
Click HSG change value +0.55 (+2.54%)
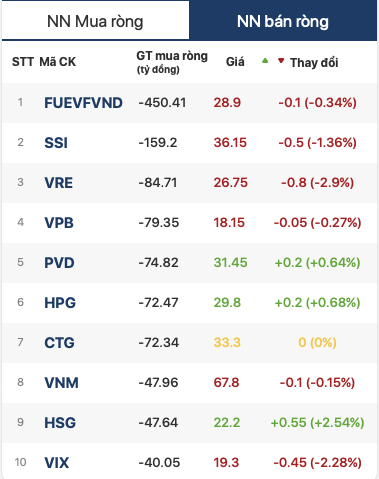tap(317, 423)
